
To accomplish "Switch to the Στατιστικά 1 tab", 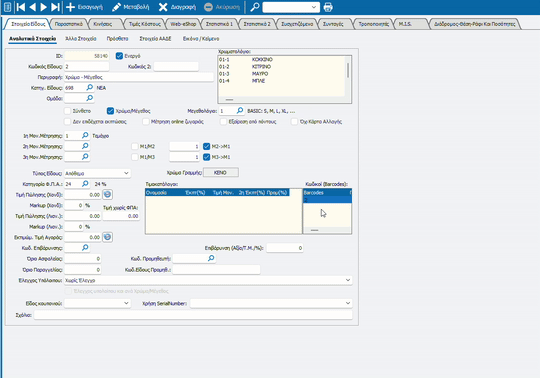I will pyautogui.click(x=219, y=24).
